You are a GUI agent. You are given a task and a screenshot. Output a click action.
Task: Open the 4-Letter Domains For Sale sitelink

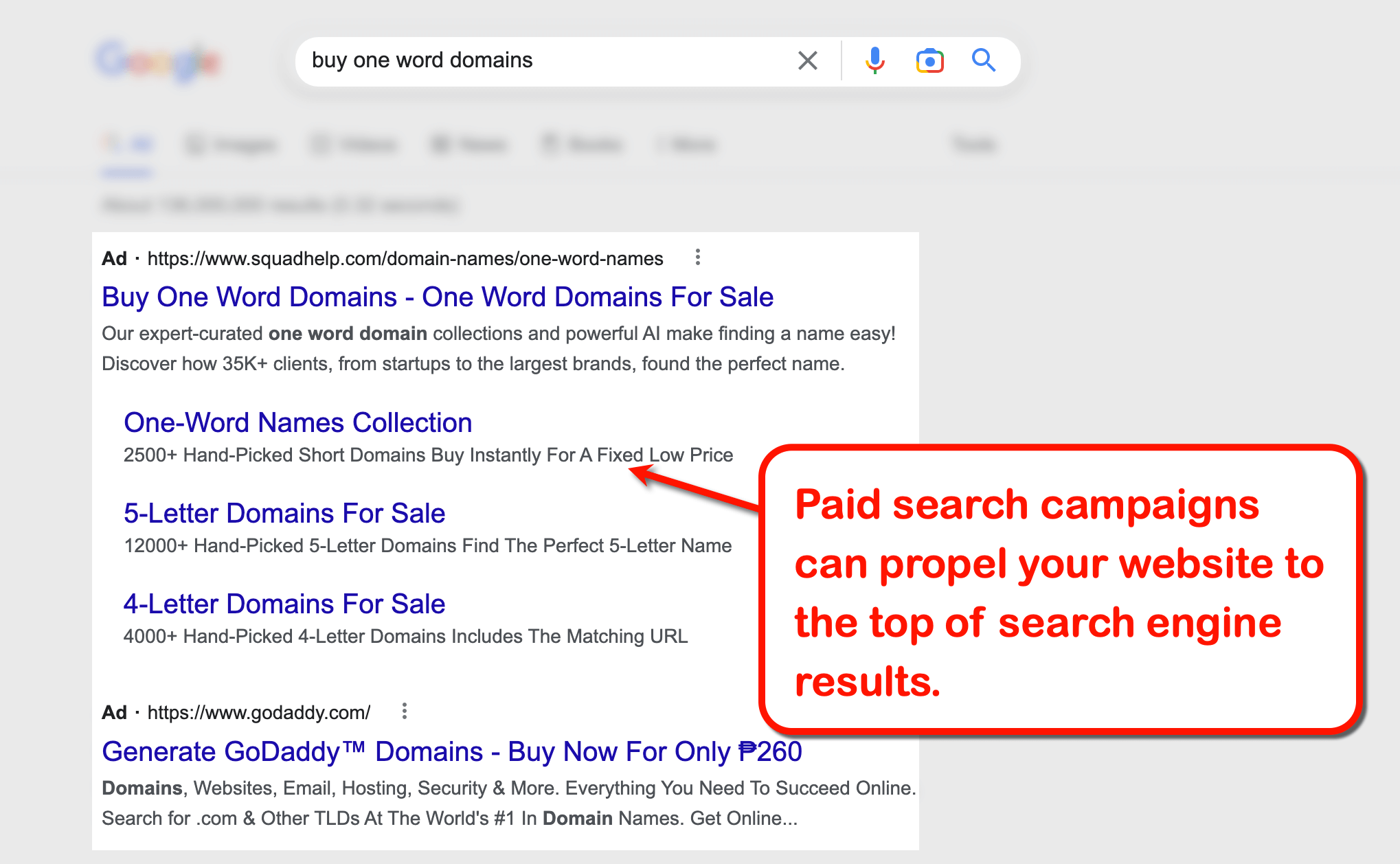(x=283, y=604)
